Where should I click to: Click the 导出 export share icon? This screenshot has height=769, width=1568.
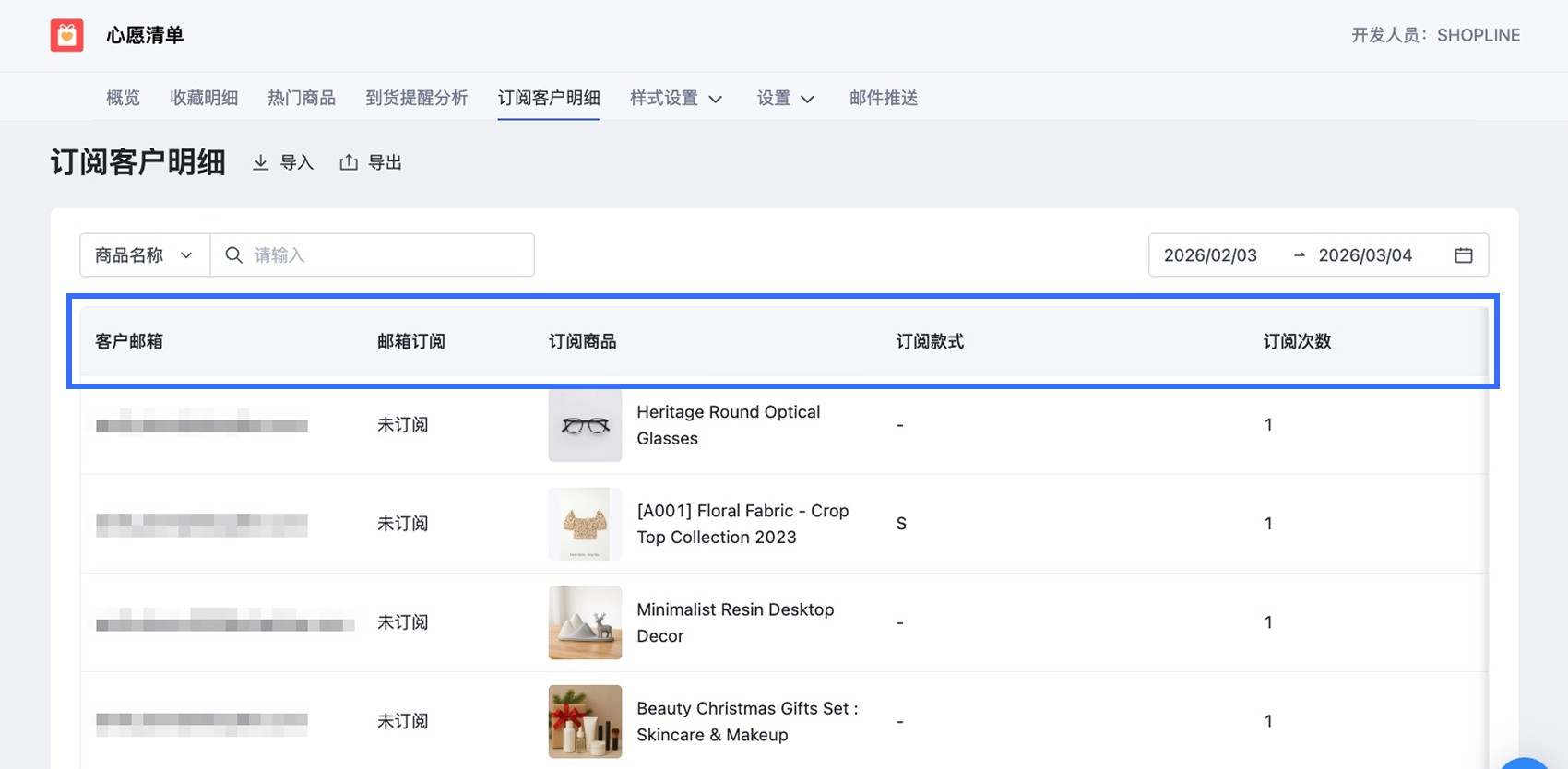[x=349, y=162]
